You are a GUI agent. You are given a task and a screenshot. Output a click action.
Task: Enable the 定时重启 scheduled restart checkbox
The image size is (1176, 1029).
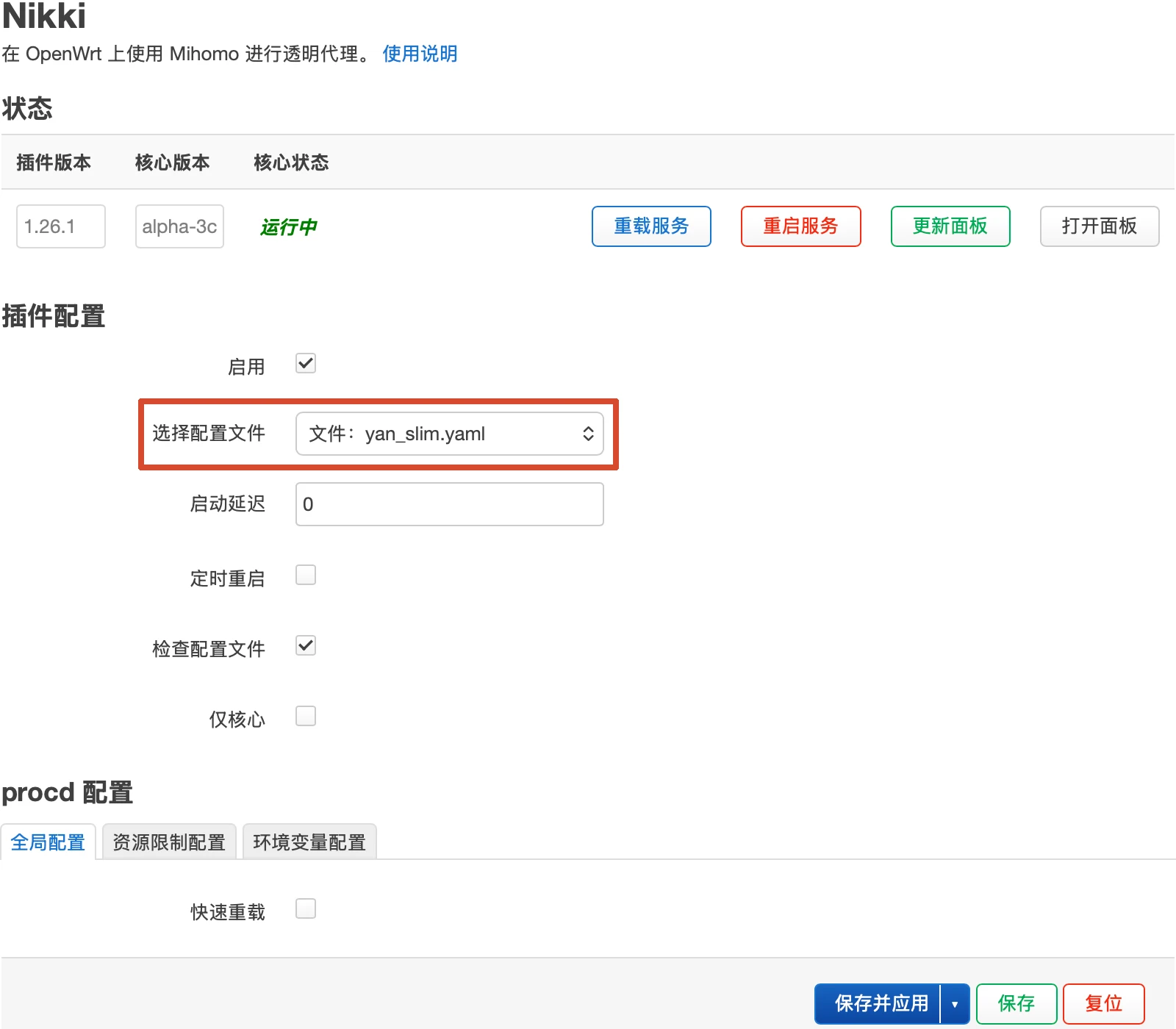tap(306, 575)
